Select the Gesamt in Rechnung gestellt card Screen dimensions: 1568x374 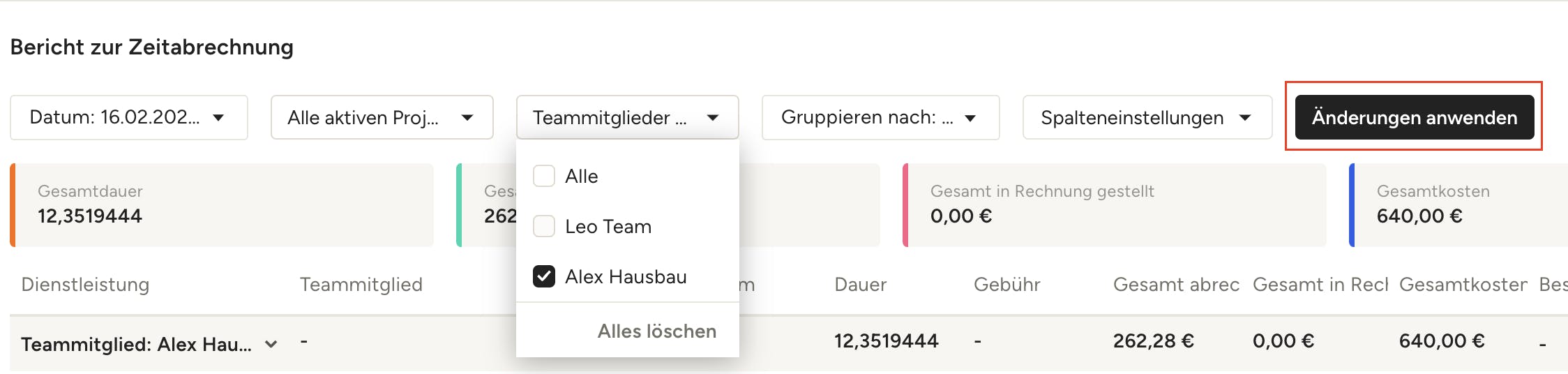[x=1114, y=205]
